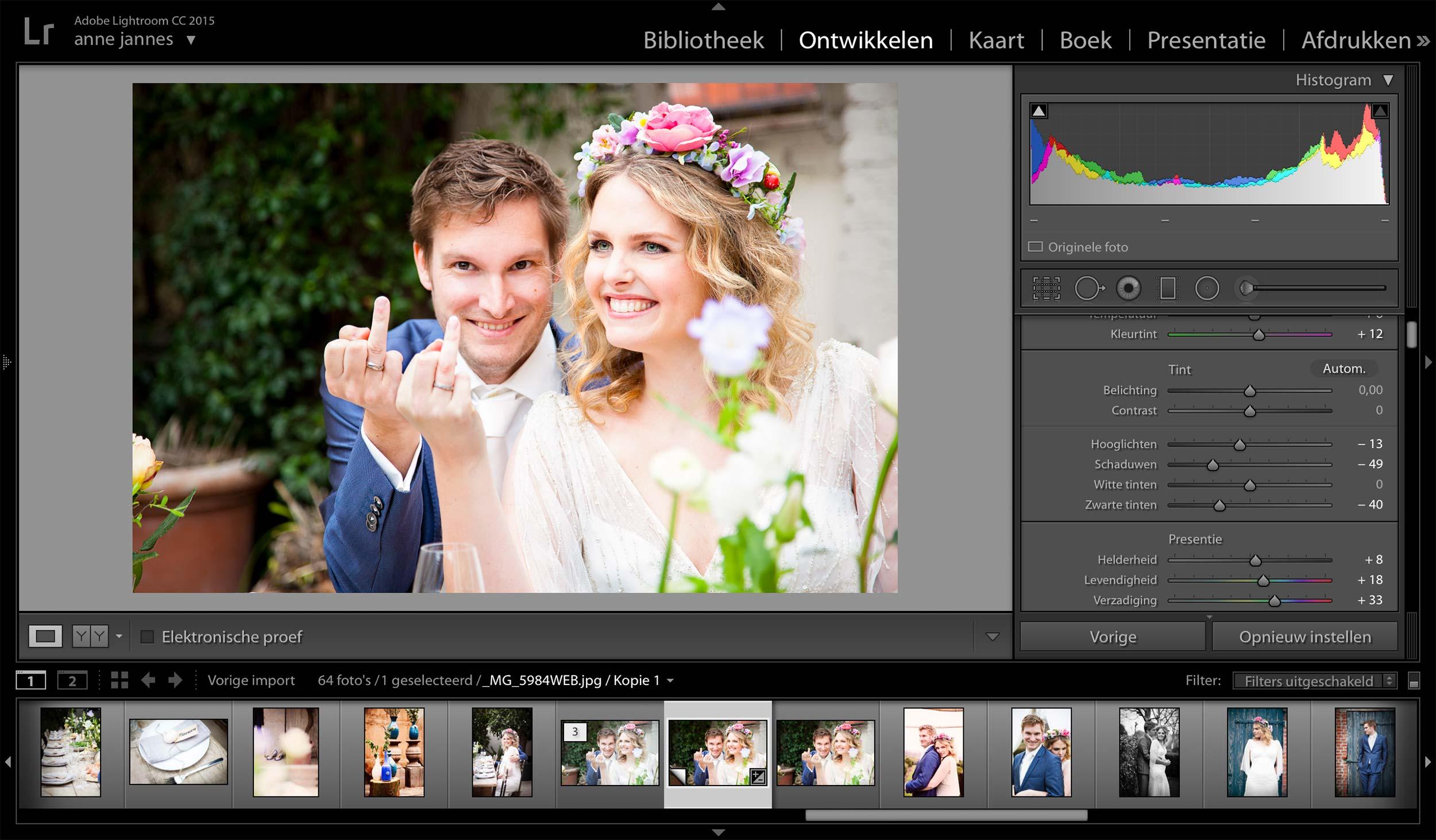This screenshot has width=1436, height=840.
Task: Select the plate with fork thumbnail
Action: pos(179,752)
